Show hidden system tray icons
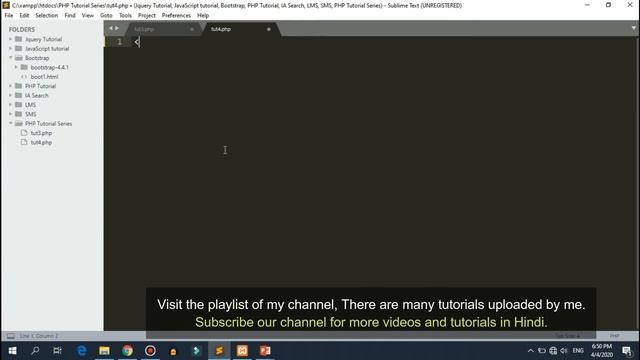640x360 pixels. point(530,351)
